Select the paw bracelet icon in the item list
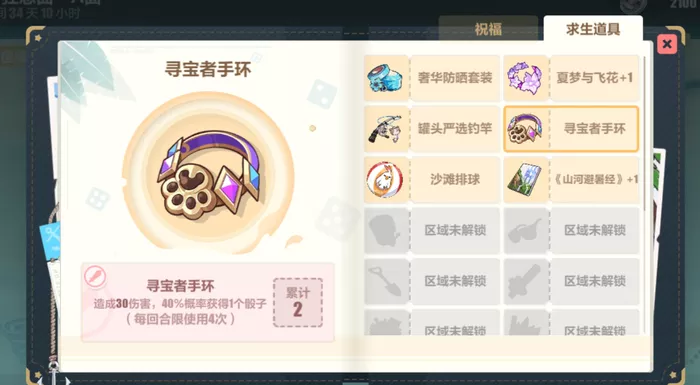The height and width of the screenshot is (385, 700). click(x=525, y=129)
